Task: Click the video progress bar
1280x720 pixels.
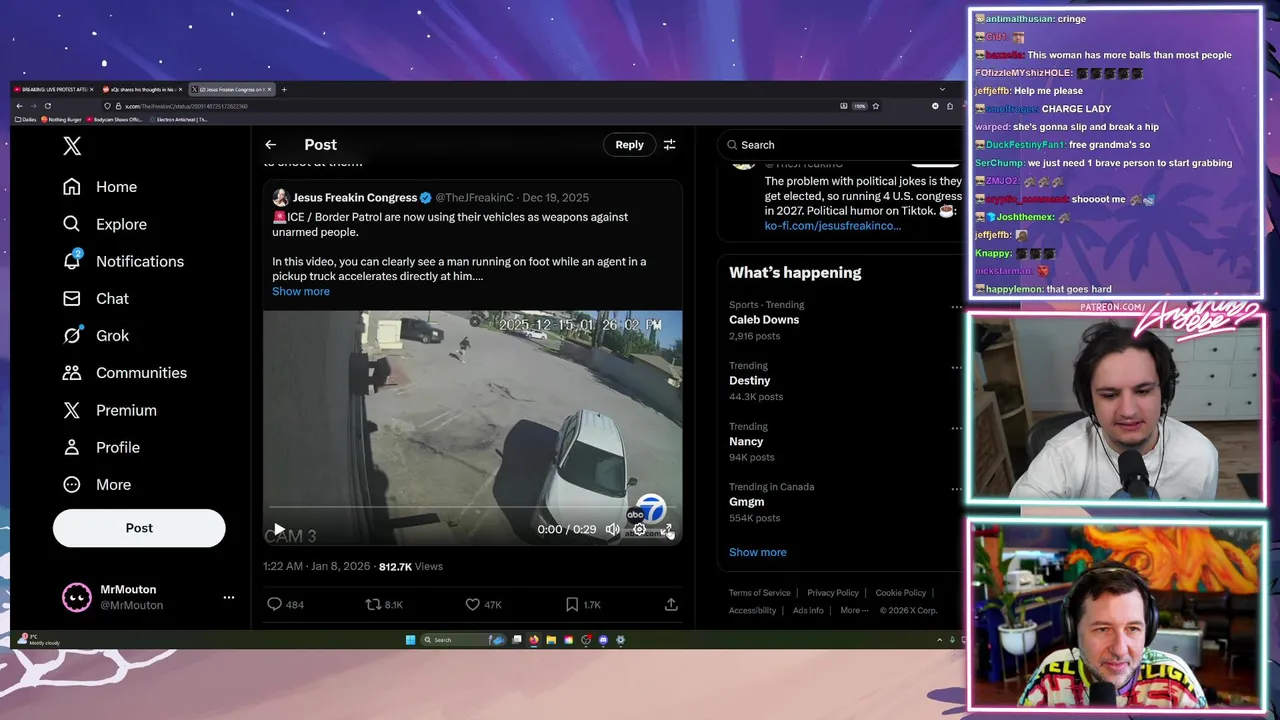Action: pyautogui.click(x=472, y=508)
